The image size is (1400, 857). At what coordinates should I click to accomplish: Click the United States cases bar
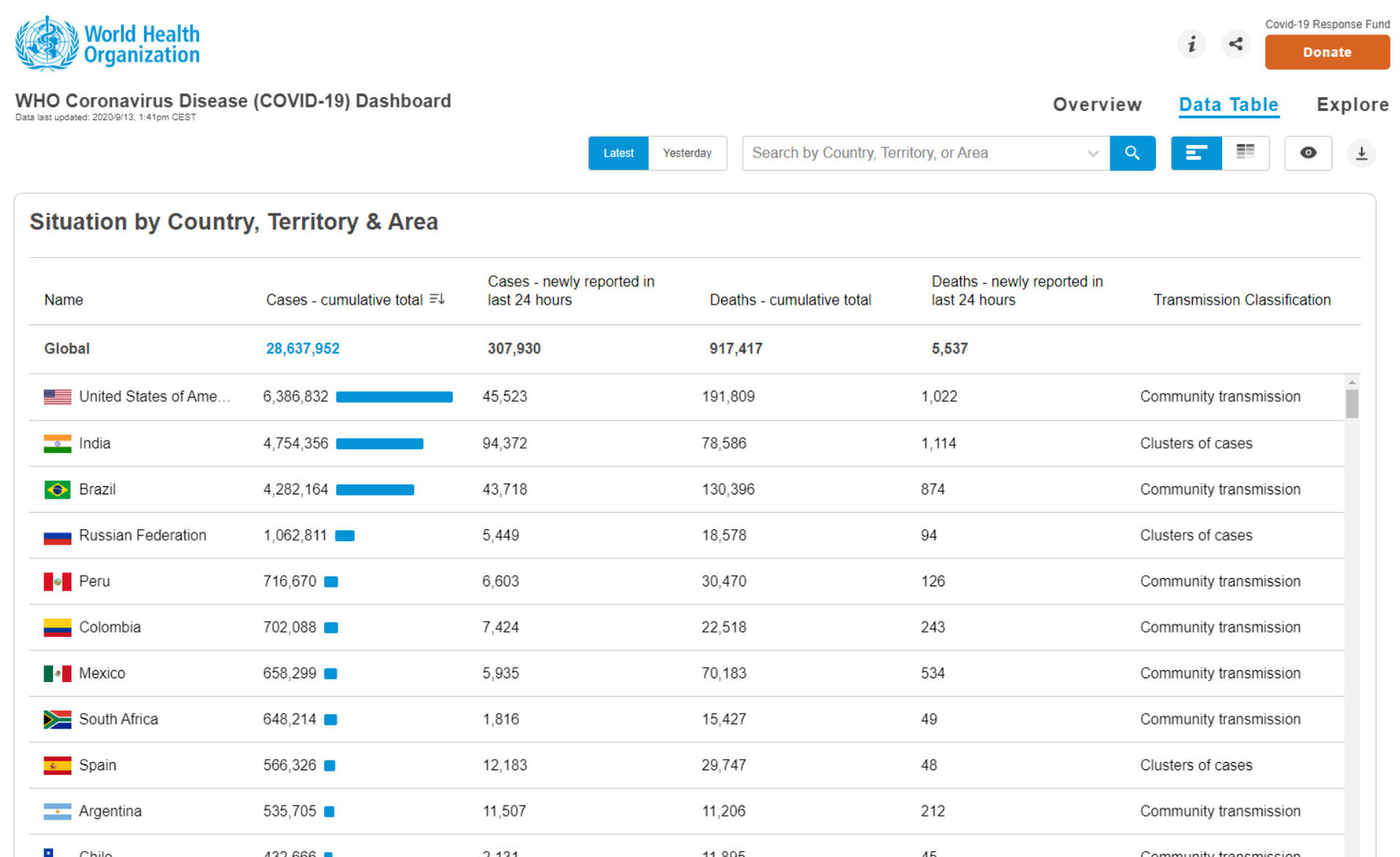[394, 397]
